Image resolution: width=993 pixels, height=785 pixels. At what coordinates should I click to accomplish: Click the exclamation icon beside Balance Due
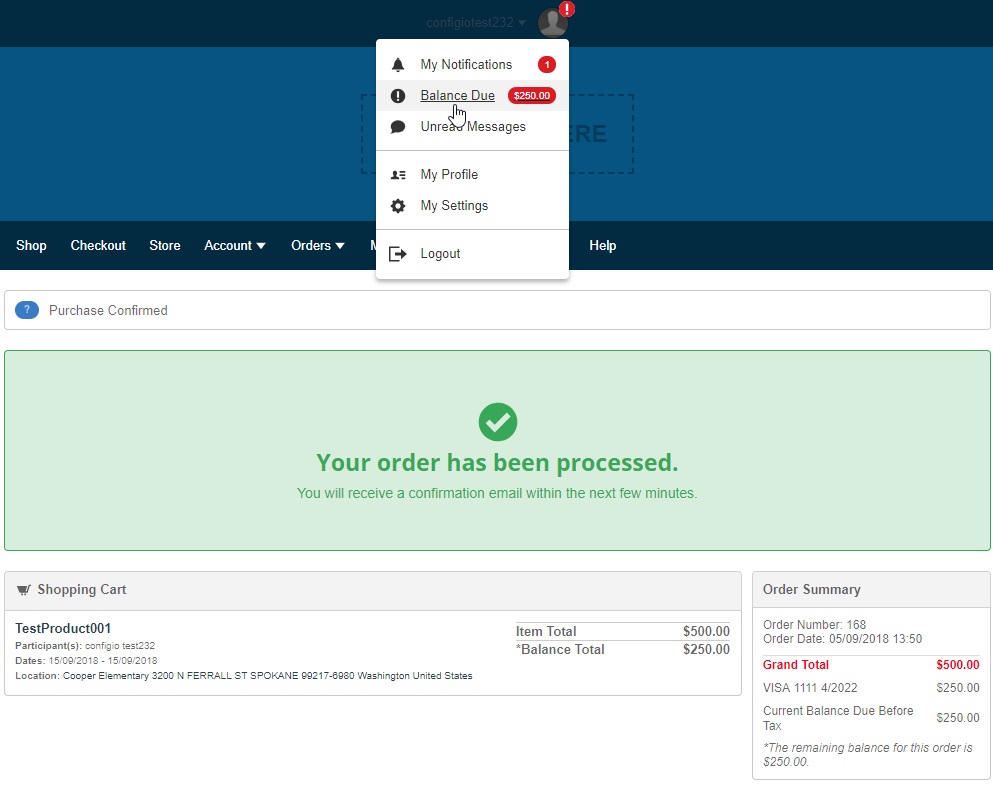coord(398,96)
